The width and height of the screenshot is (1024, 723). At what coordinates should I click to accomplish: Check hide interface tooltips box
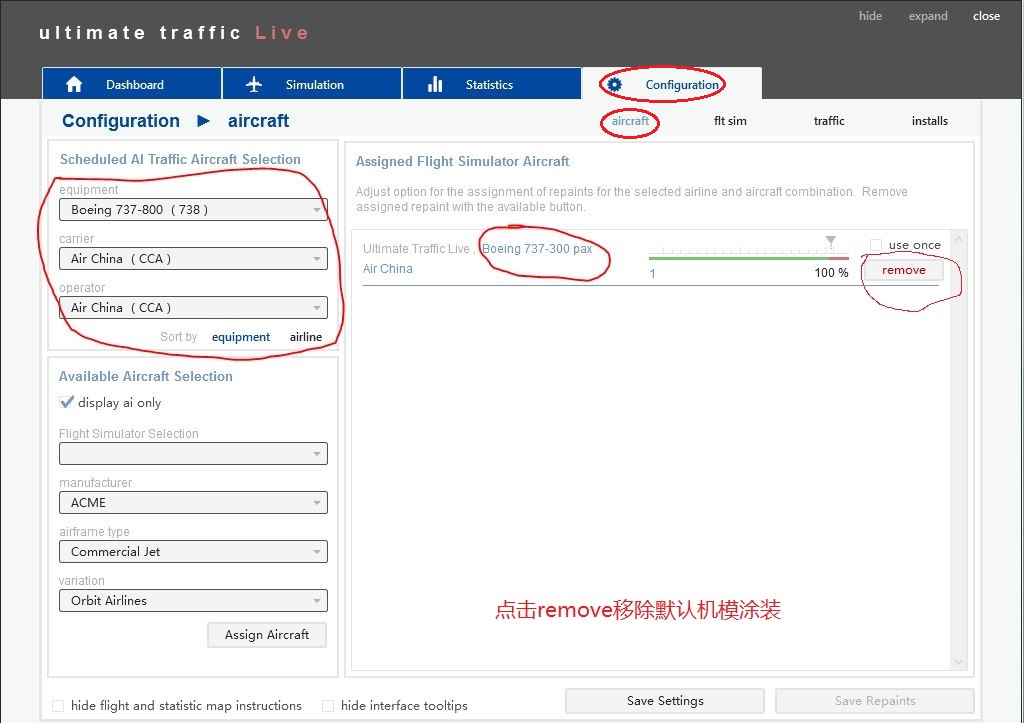click(x=328, y=706)
